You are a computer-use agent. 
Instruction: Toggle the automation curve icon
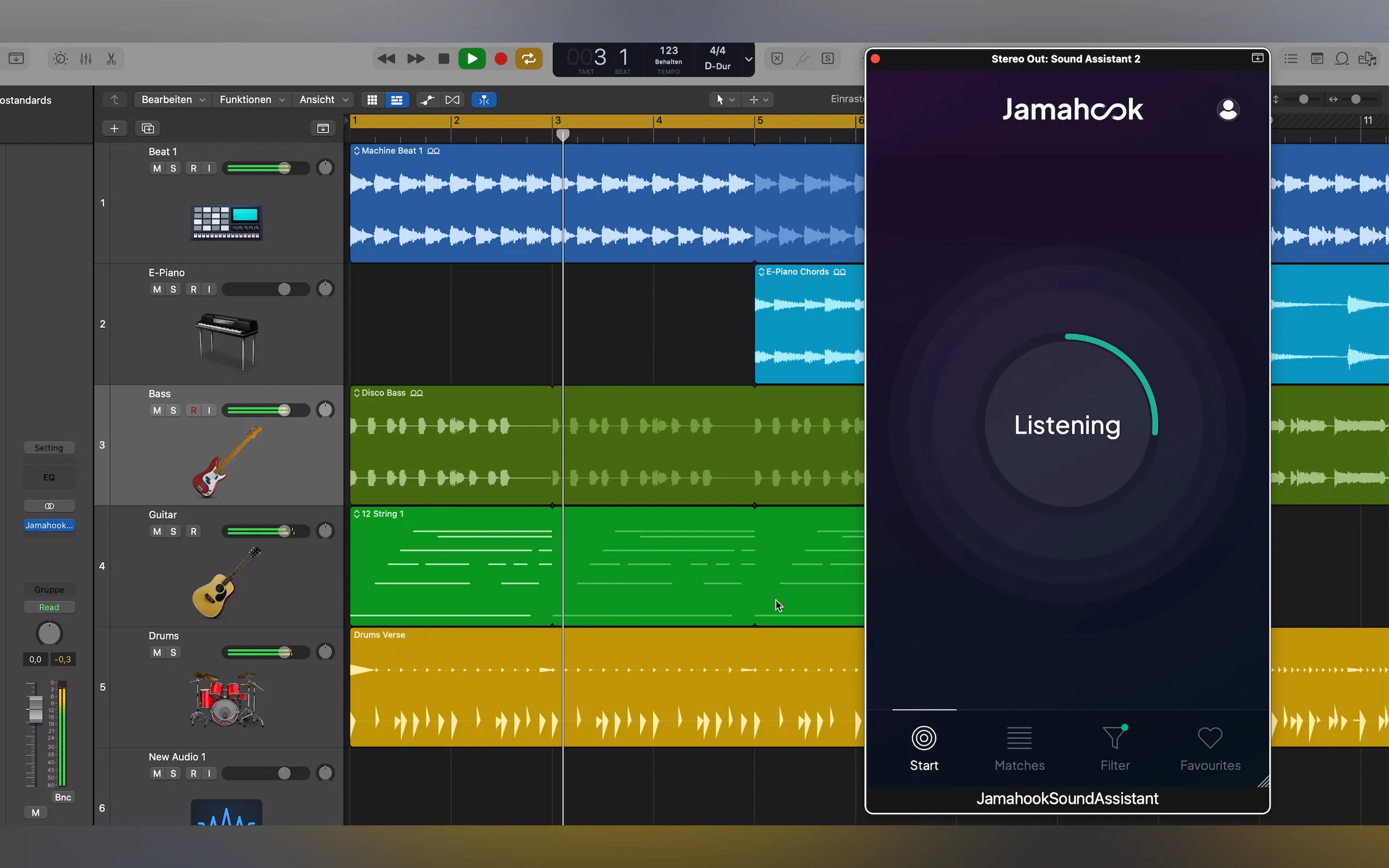point(427,100)
